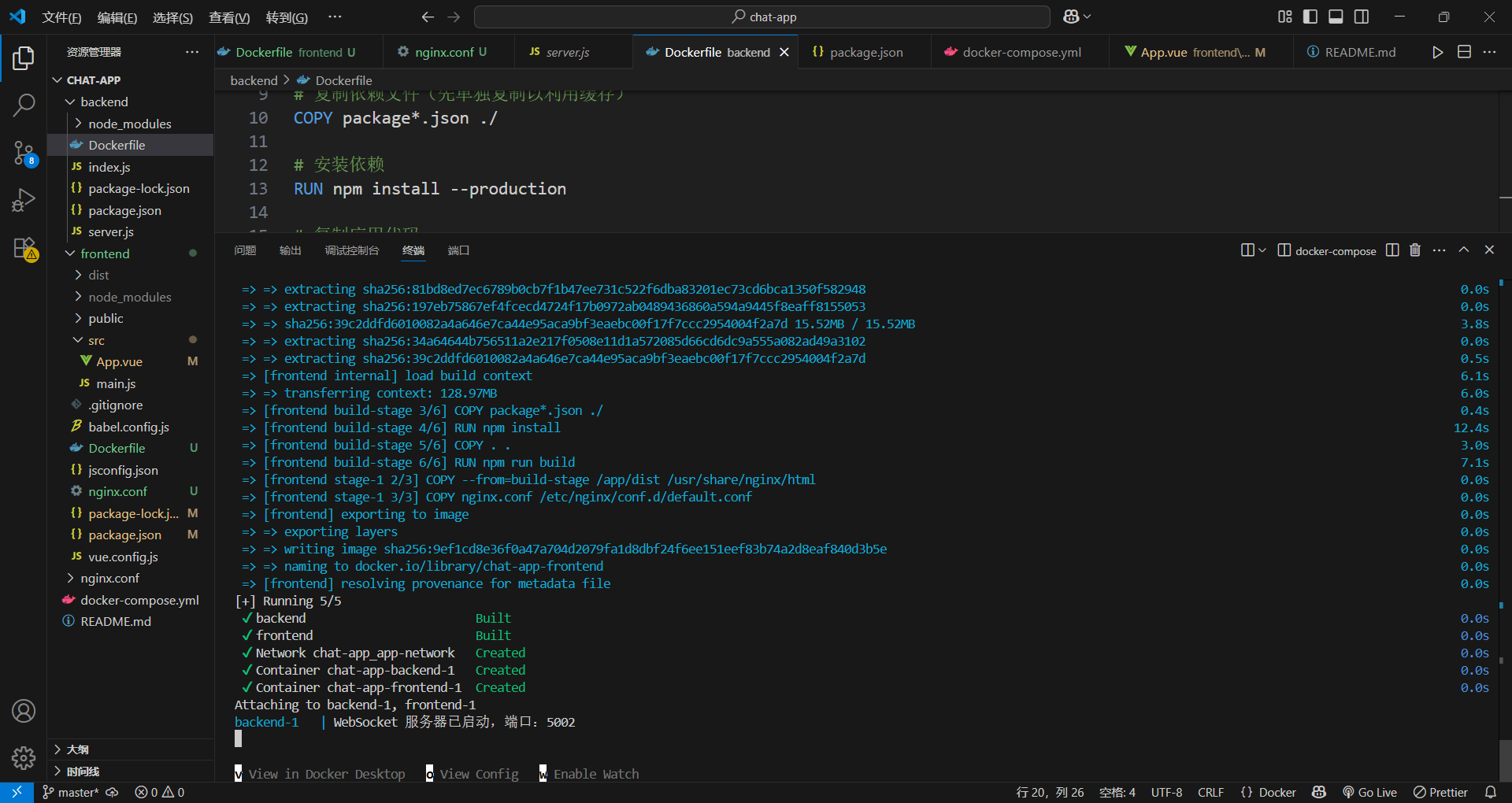This screenshot has height=803, width=1512.
Task: Open Accounts menu in activity bar
Action: point(24,712)
